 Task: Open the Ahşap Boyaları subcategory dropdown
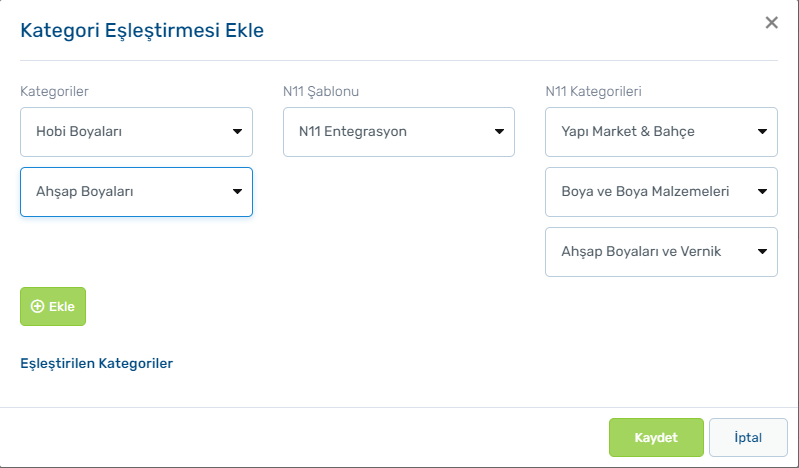[x=136, y=192]
